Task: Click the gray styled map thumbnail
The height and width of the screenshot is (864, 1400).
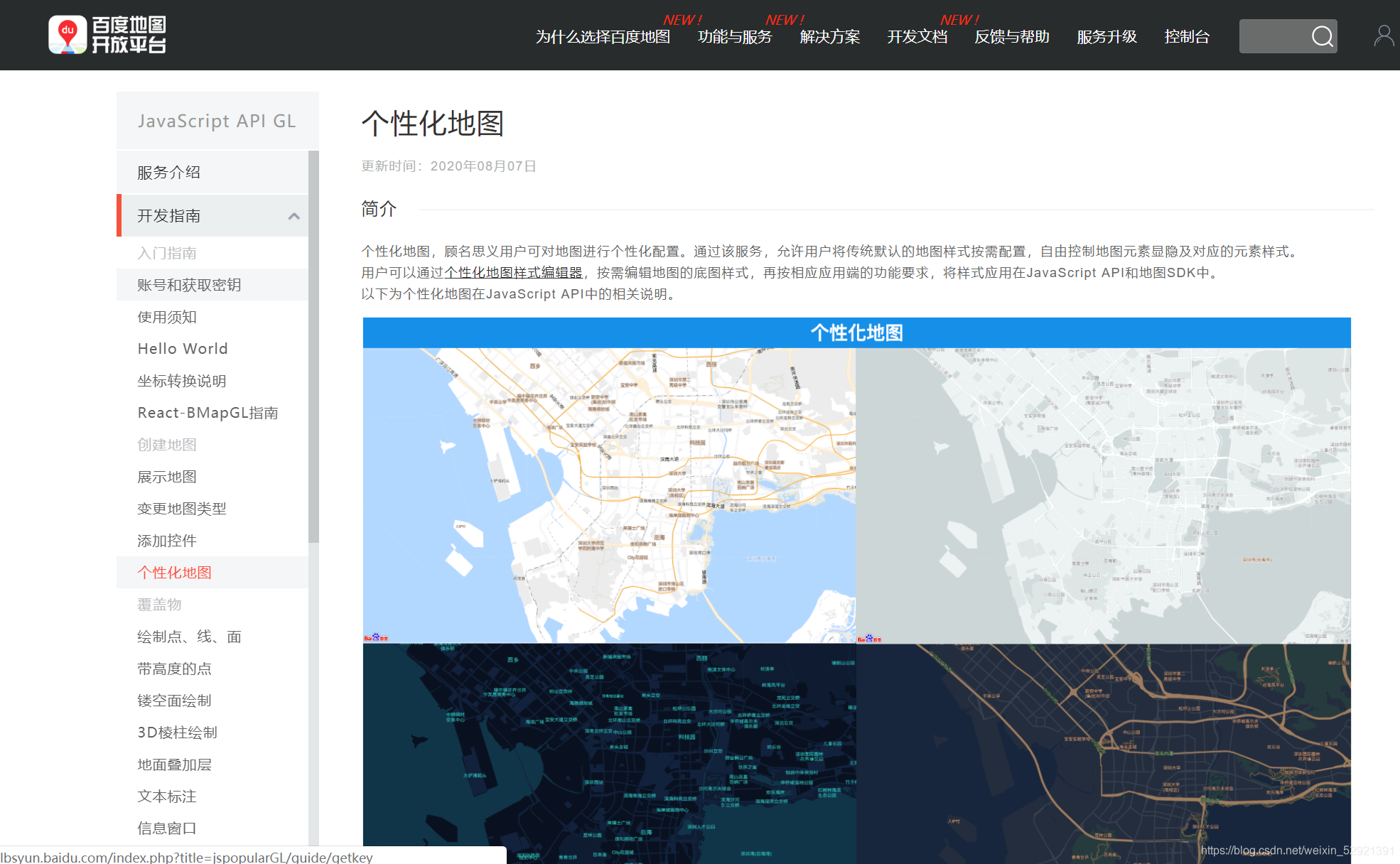Action: point(1103,495)
